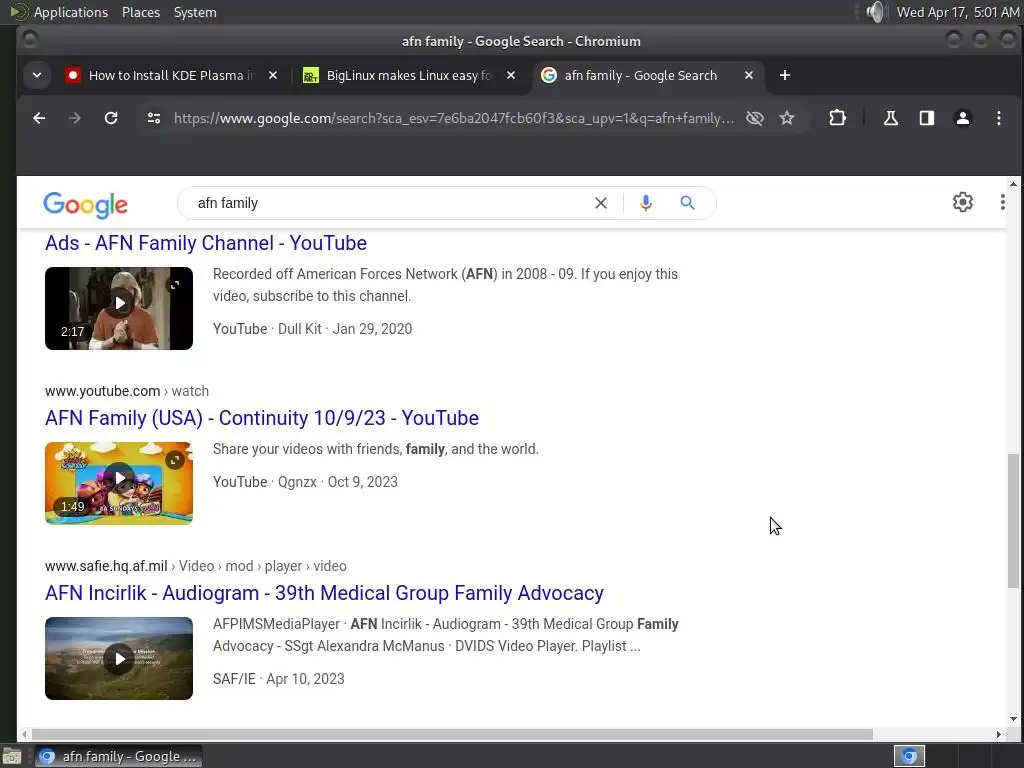Click the scroll up arrow
1024x768 pixels.
(x=1013, y=185)
